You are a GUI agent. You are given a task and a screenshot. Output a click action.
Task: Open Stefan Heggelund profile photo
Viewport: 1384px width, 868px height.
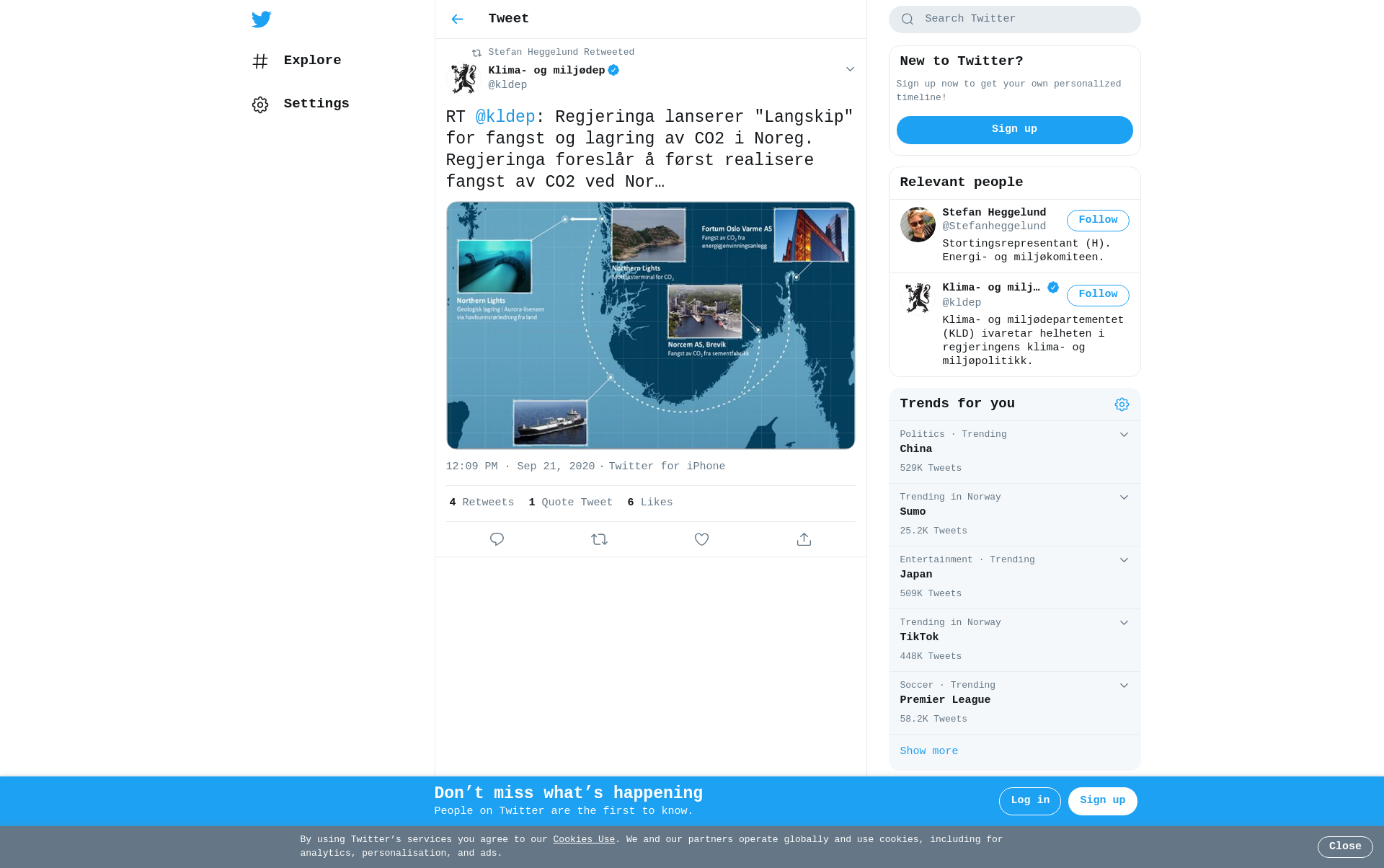point(918,225)
